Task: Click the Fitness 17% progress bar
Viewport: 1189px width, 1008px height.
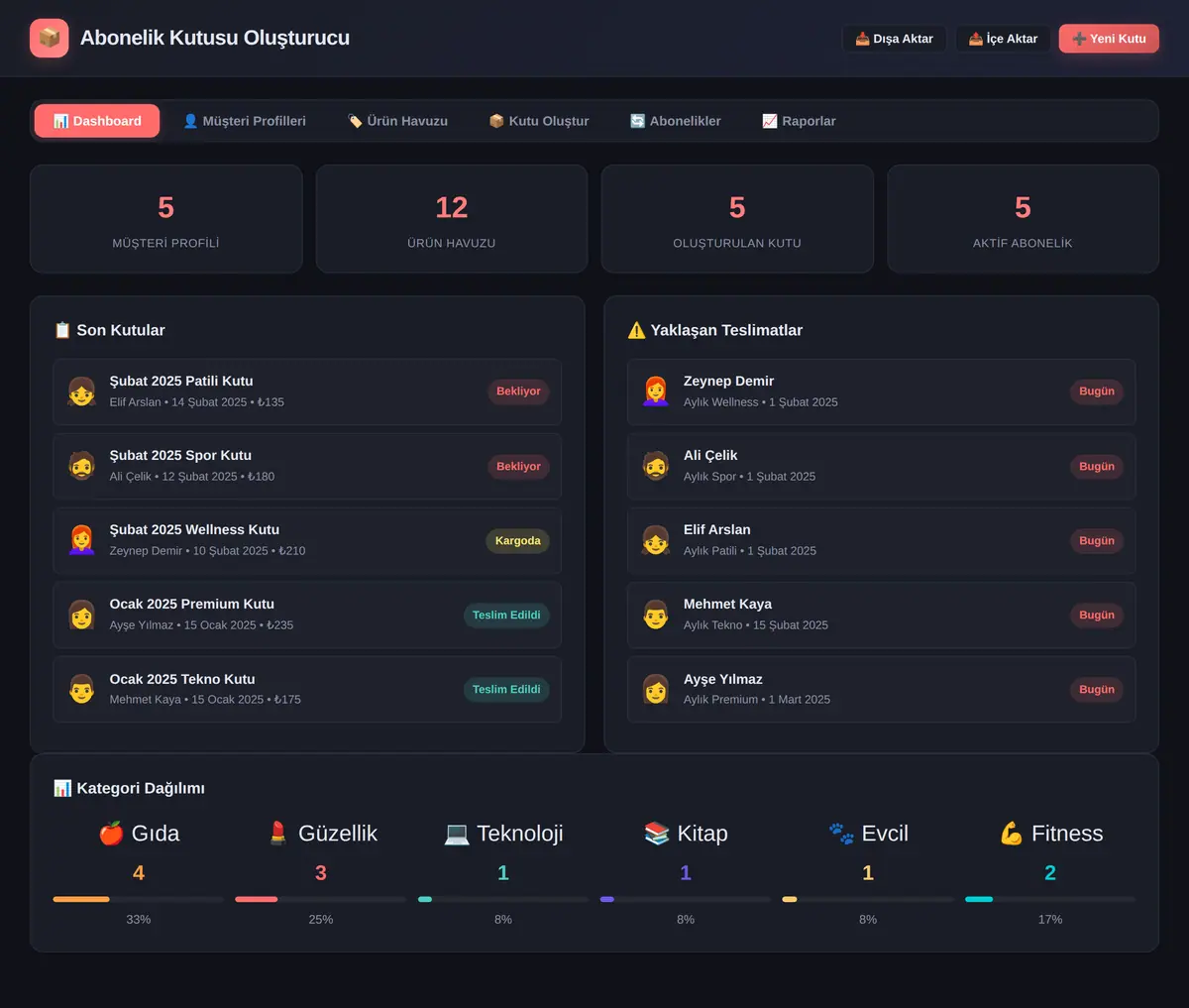Action: pos(1050,899)
